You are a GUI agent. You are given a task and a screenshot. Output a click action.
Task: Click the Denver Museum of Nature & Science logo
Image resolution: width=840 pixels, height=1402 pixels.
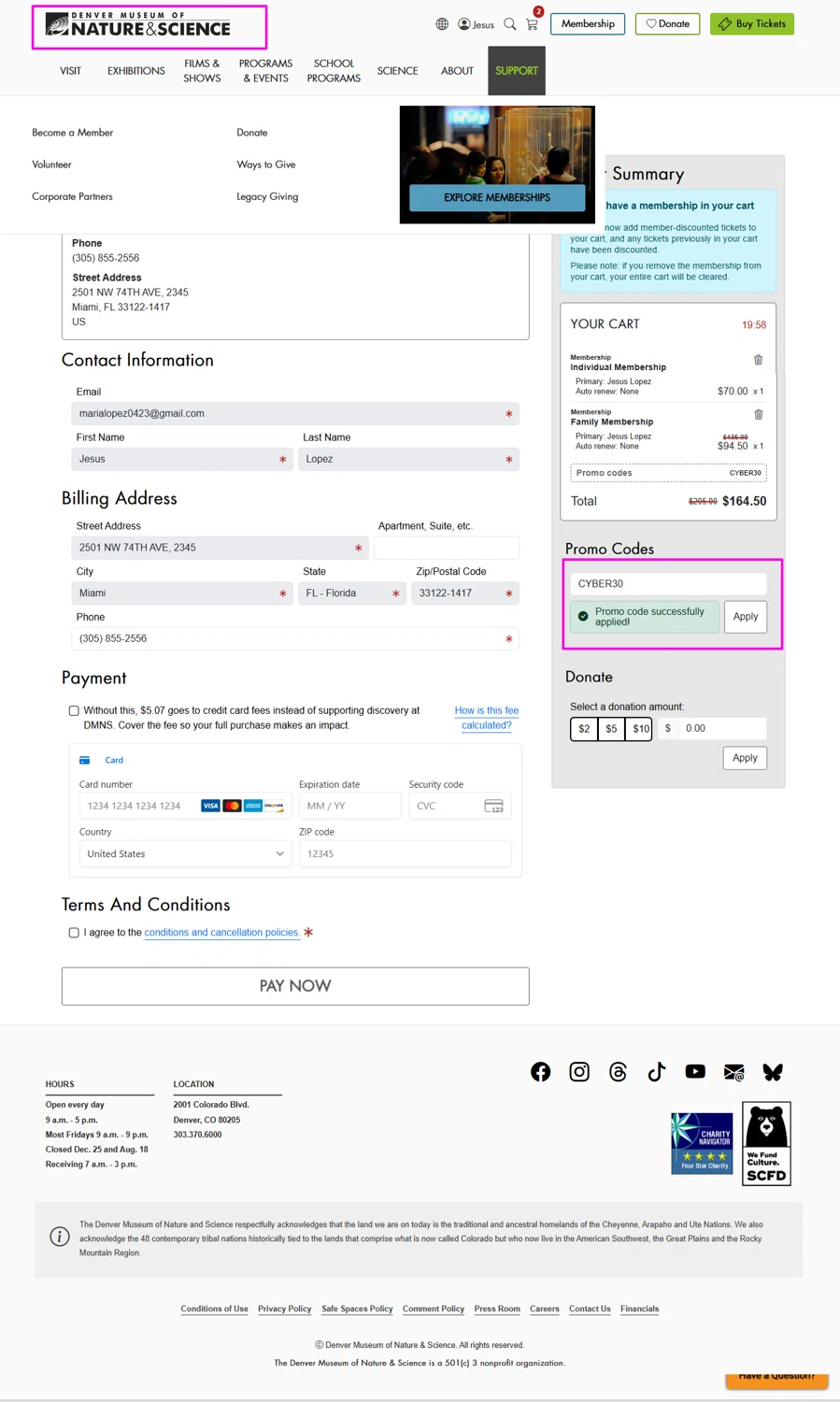[x=137, y=25]
